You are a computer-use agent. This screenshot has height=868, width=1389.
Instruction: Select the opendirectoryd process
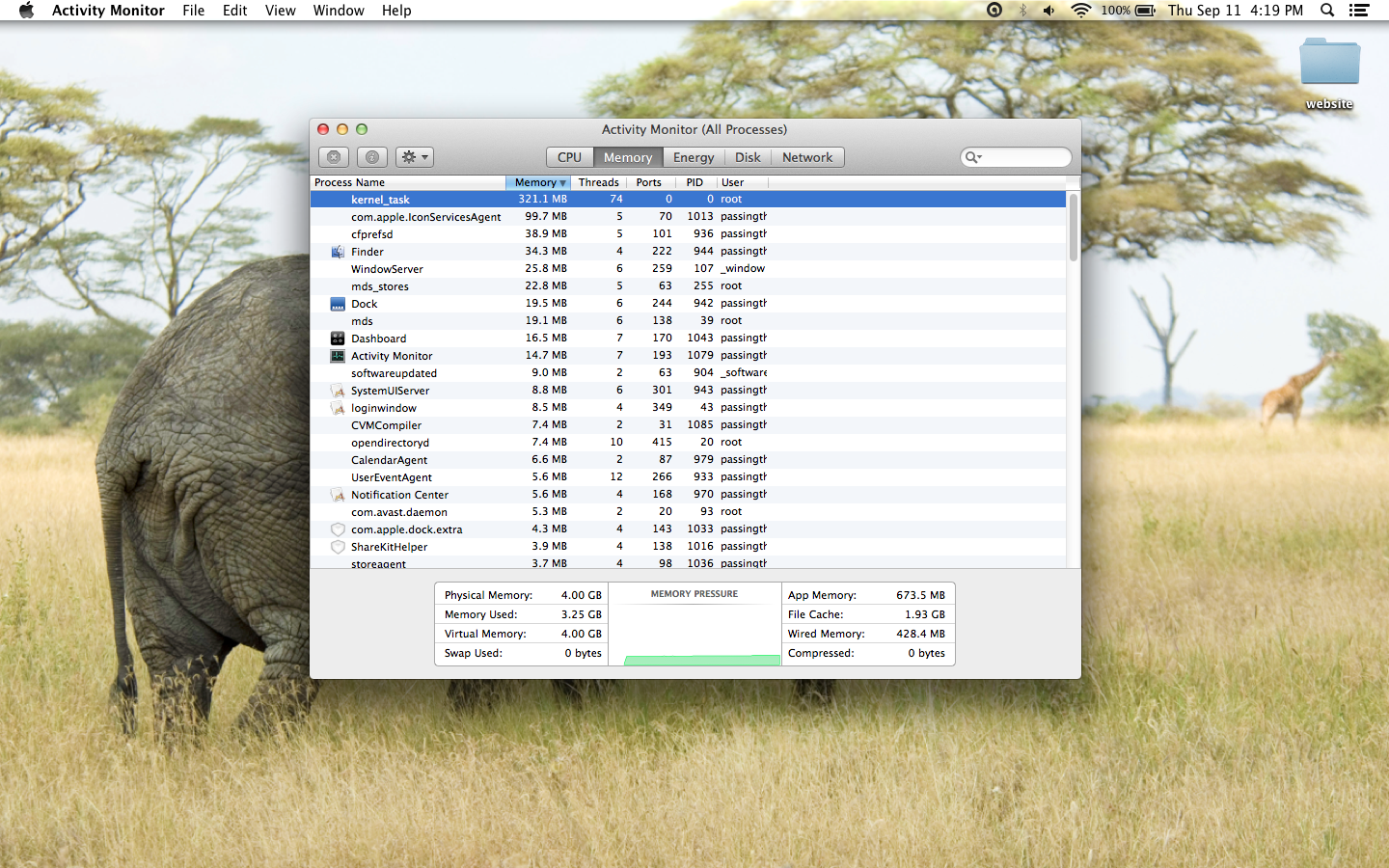tap(688, 443)
